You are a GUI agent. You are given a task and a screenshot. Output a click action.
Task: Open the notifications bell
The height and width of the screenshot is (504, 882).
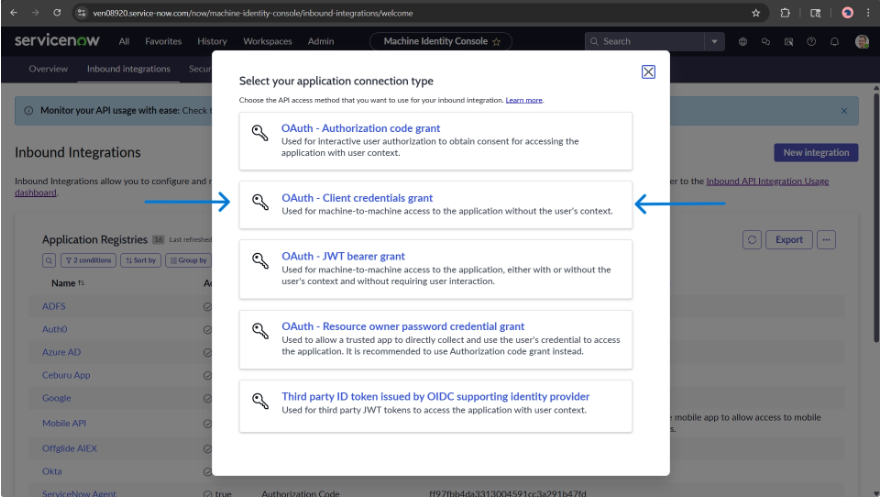834,42
